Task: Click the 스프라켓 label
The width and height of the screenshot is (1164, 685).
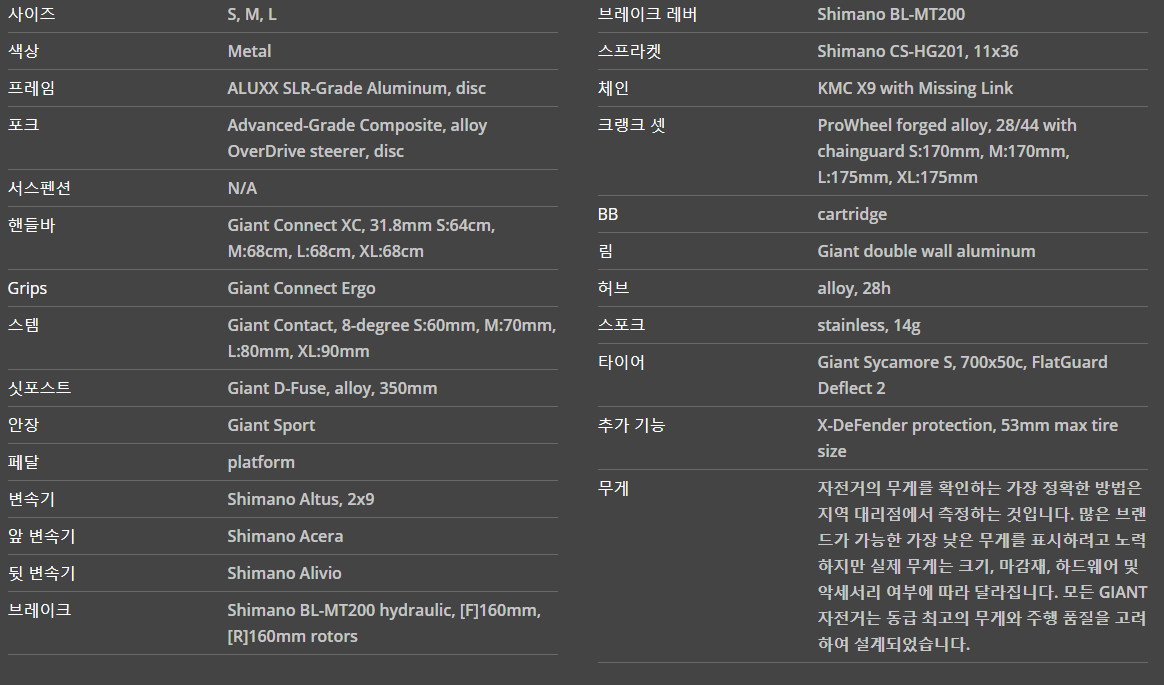Action: [x=630, y=51]
